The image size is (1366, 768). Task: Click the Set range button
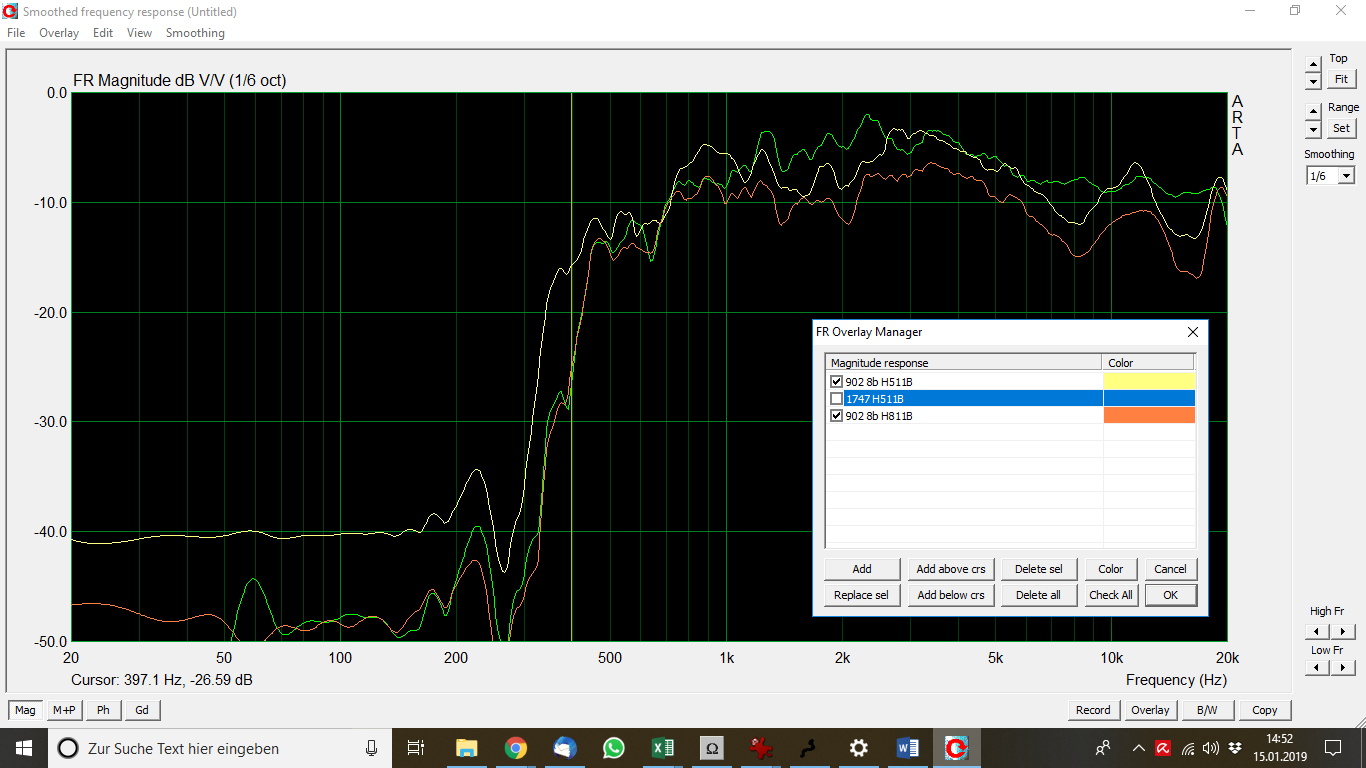(x=1341, y=128)
